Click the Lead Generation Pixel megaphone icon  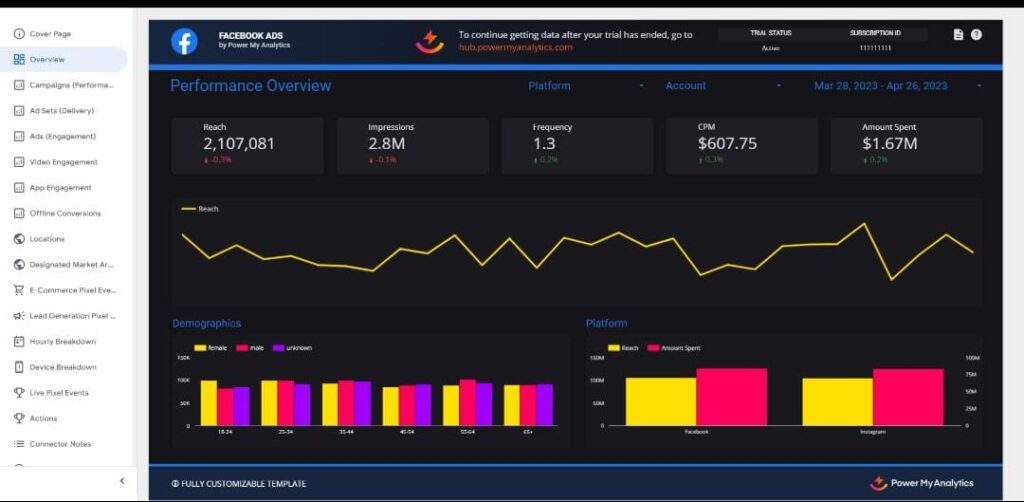coord(19,316)
